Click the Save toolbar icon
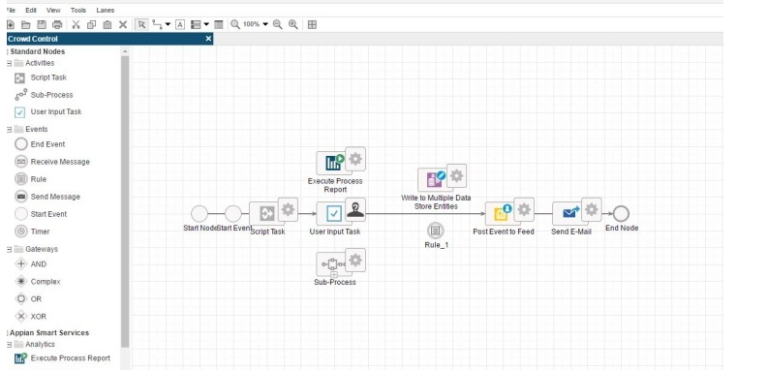This screenshot has width=768, height=370. pyautogui.click(x=42, y=25)
